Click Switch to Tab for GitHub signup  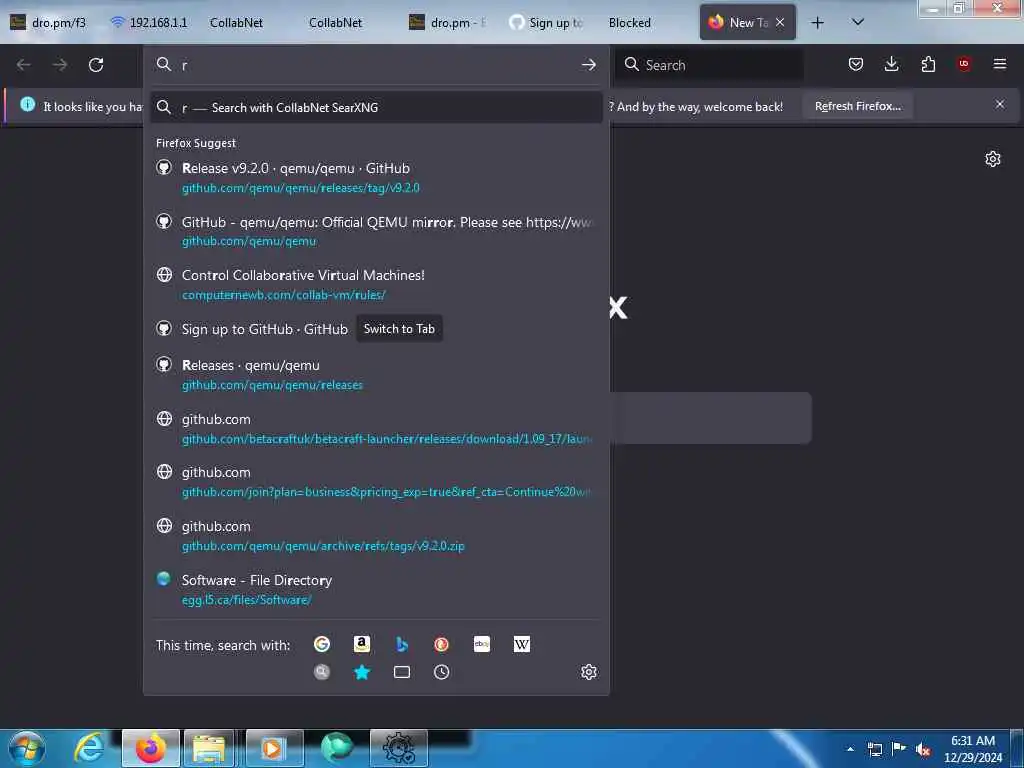click(399, 329)
